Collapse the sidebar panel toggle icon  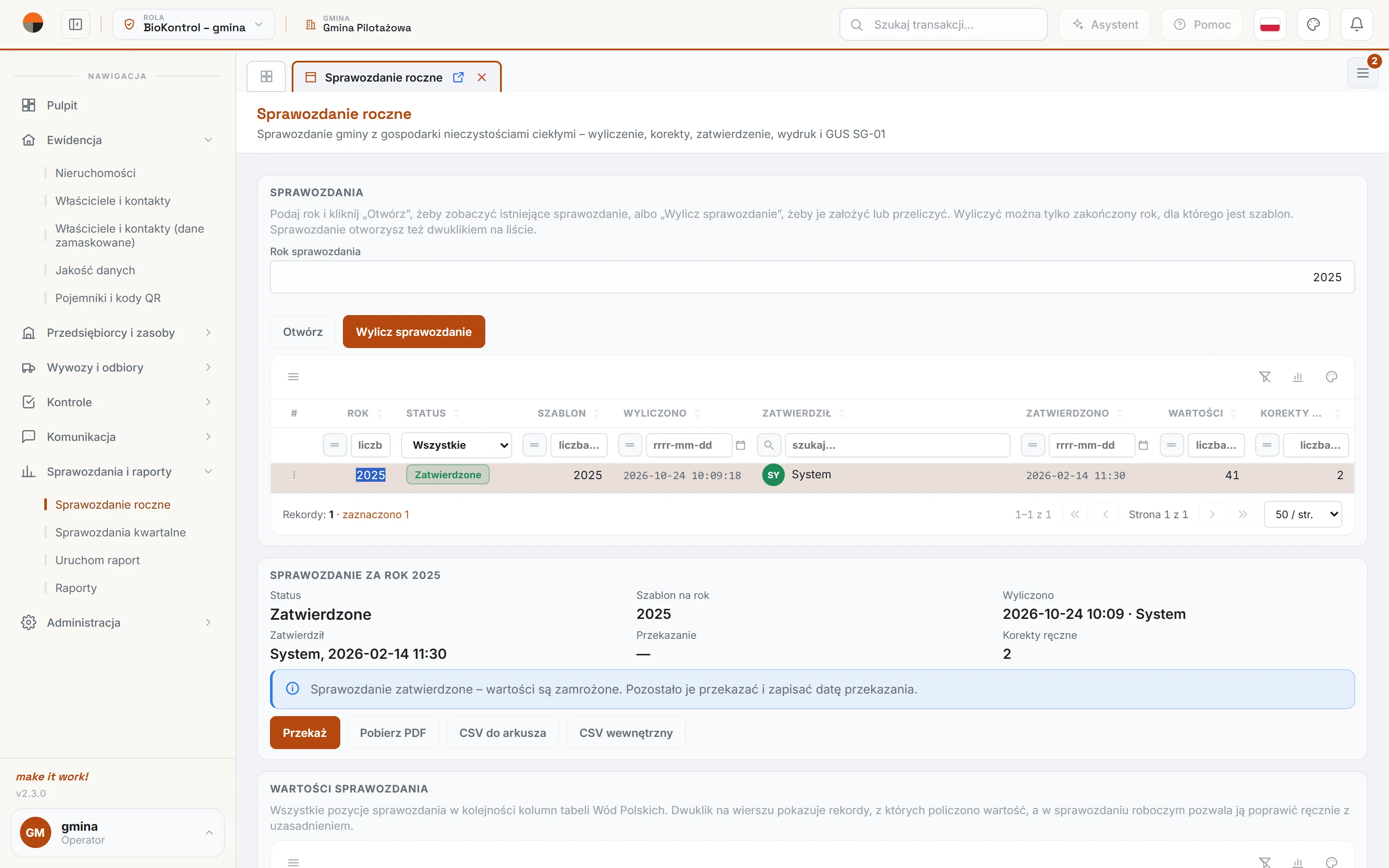(76, 24)
